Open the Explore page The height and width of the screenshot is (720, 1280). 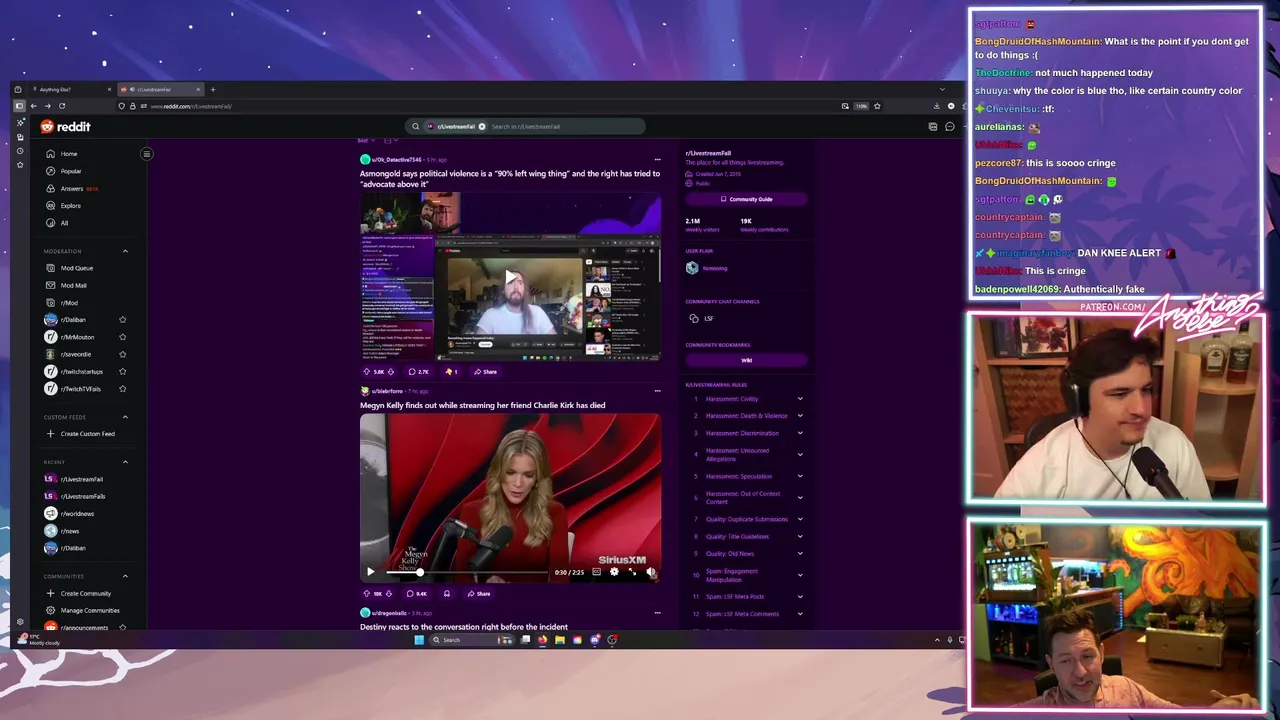click(70, 205)
